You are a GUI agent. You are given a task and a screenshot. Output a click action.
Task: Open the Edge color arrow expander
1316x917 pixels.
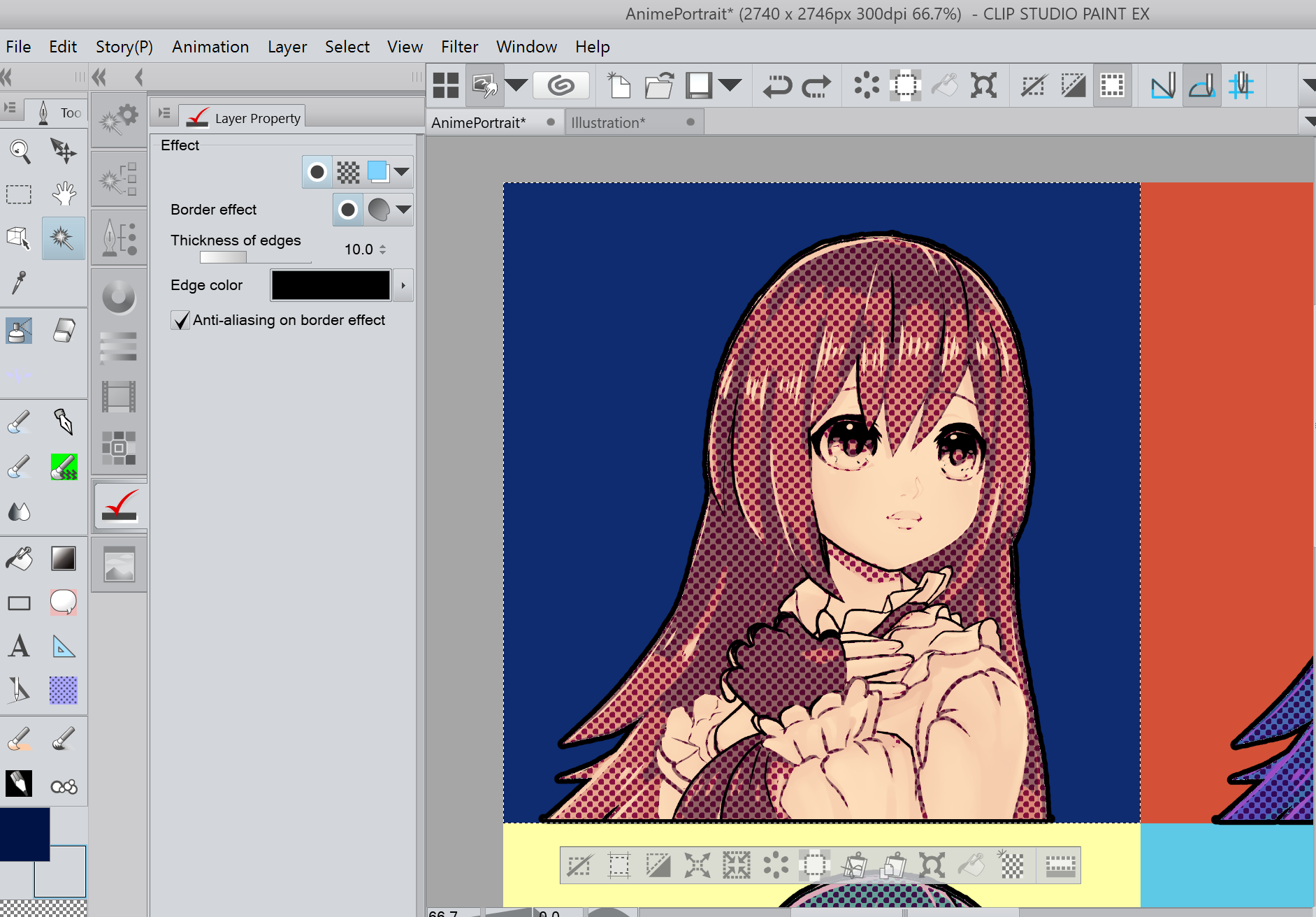click(x=403, y=285)
